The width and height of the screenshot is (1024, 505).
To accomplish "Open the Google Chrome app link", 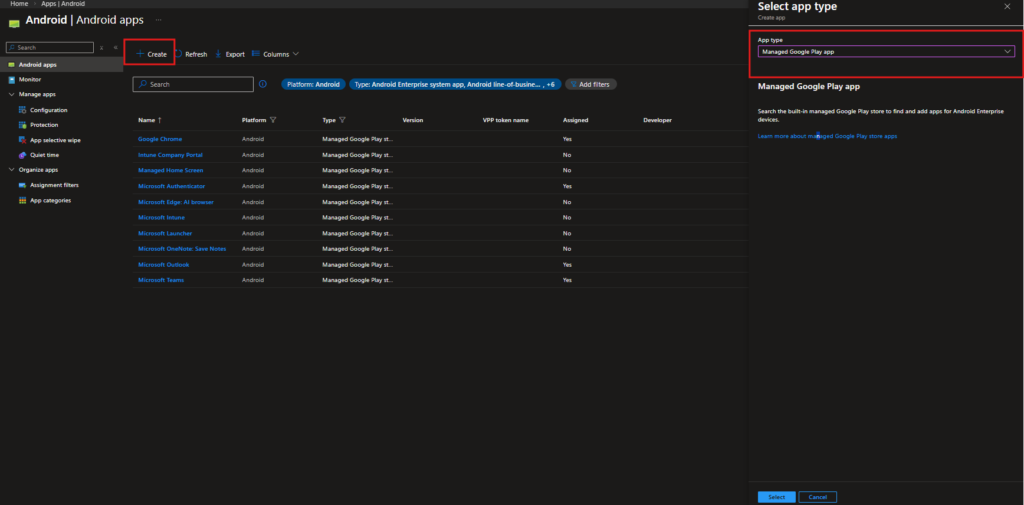I will [160, 139].
